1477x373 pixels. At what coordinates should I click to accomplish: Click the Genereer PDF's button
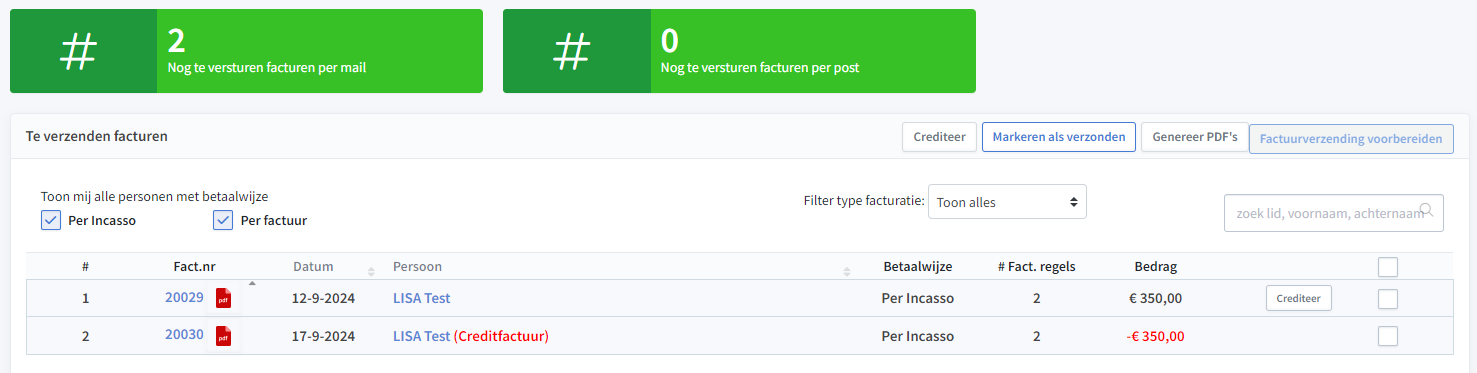tap(1194, 137)
